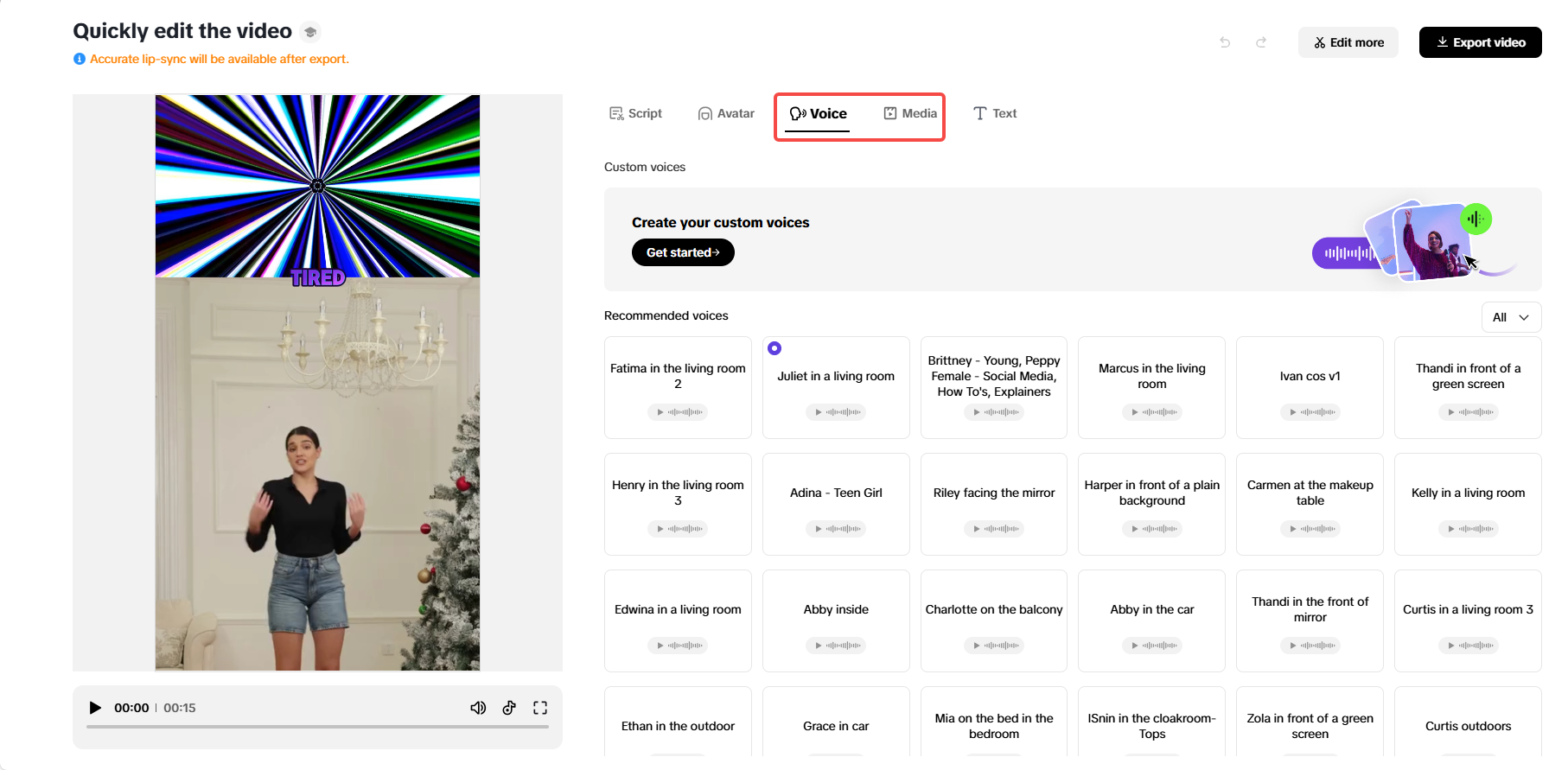Play Abby in the car sample
The height and width of the screenshot is (770, 1568).
[x=1152, y=646]
